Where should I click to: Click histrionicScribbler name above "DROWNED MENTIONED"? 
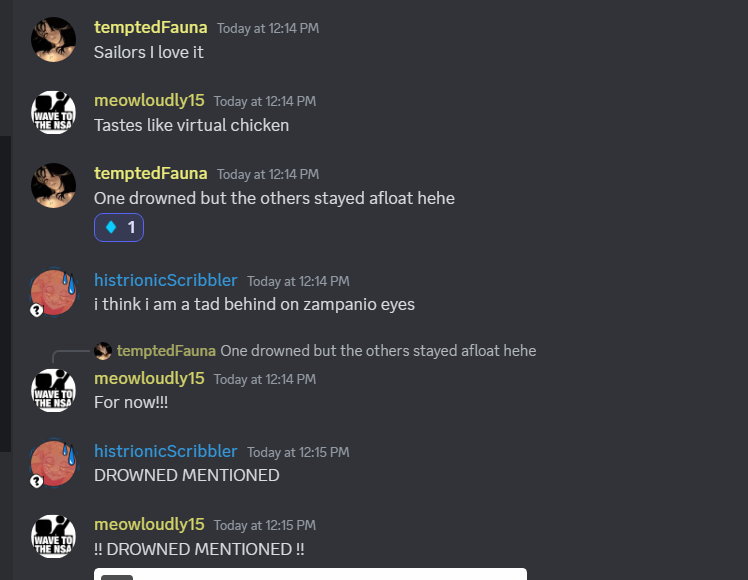click(166, 452)
